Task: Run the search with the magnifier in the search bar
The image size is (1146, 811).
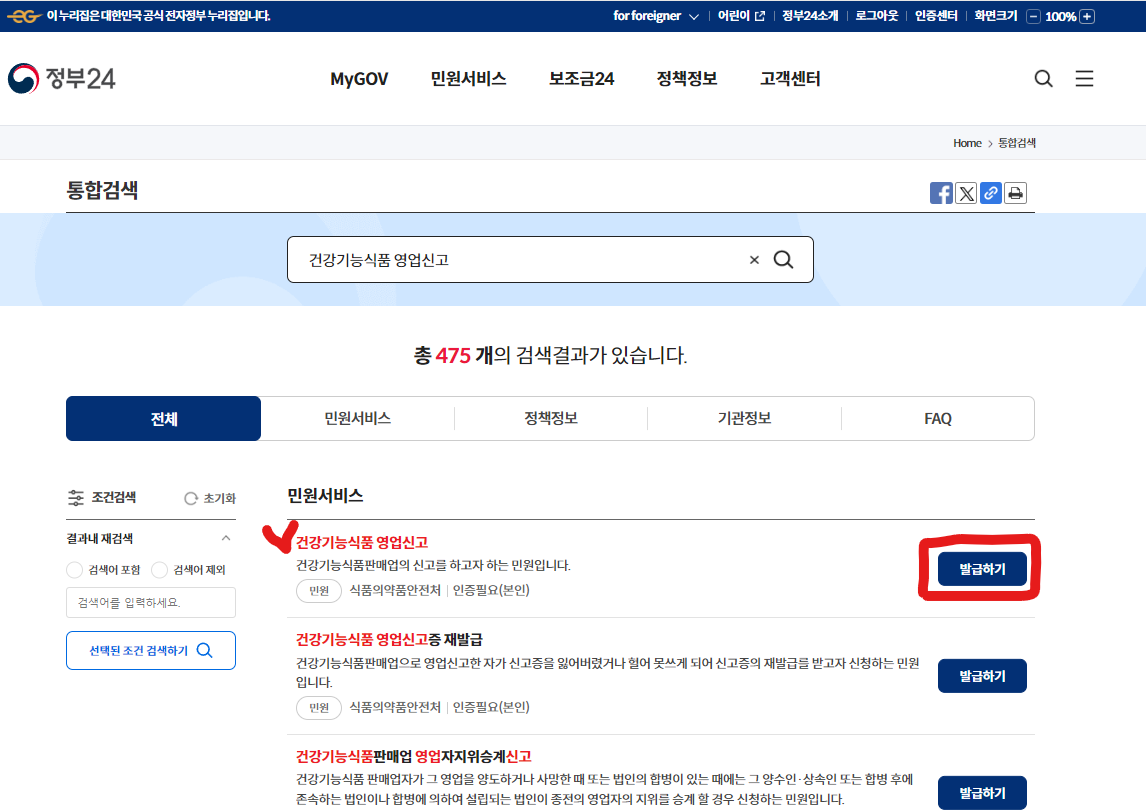Action: click(x=783, y=259)
